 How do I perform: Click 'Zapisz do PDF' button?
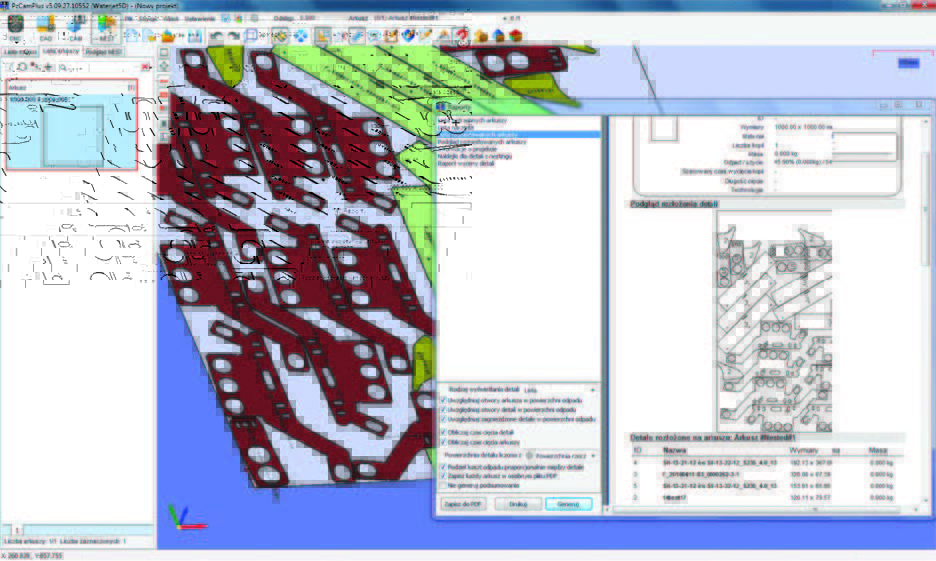(x=463, y=504)
